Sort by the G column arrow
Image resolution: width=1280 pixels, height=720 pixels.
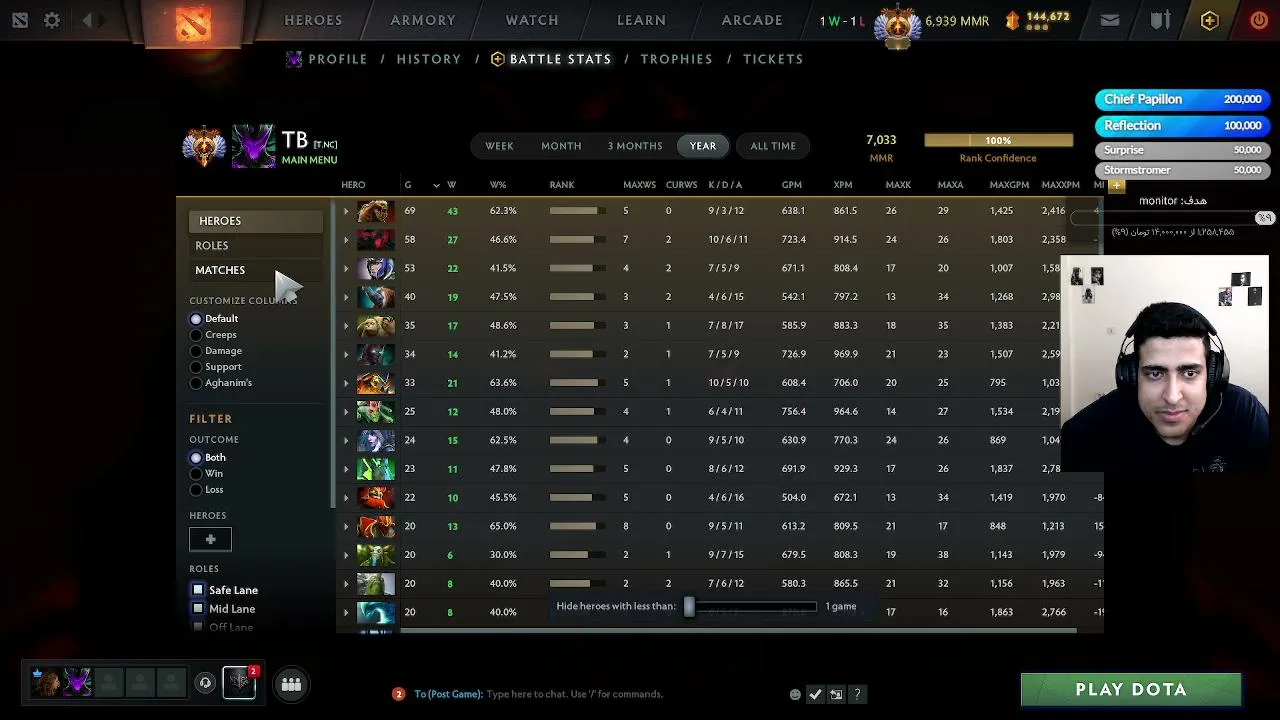(436, 185)
